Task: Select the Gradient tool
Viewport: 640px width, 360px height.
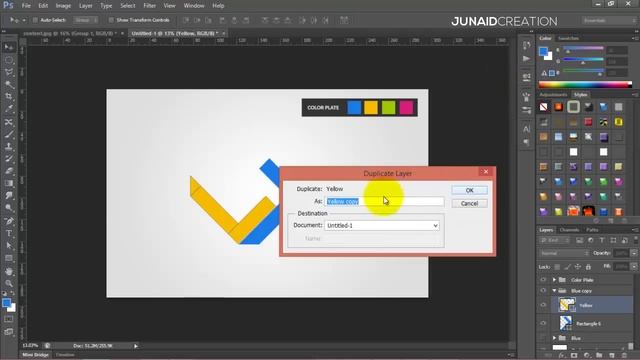Action: click(x=9, y=183)
